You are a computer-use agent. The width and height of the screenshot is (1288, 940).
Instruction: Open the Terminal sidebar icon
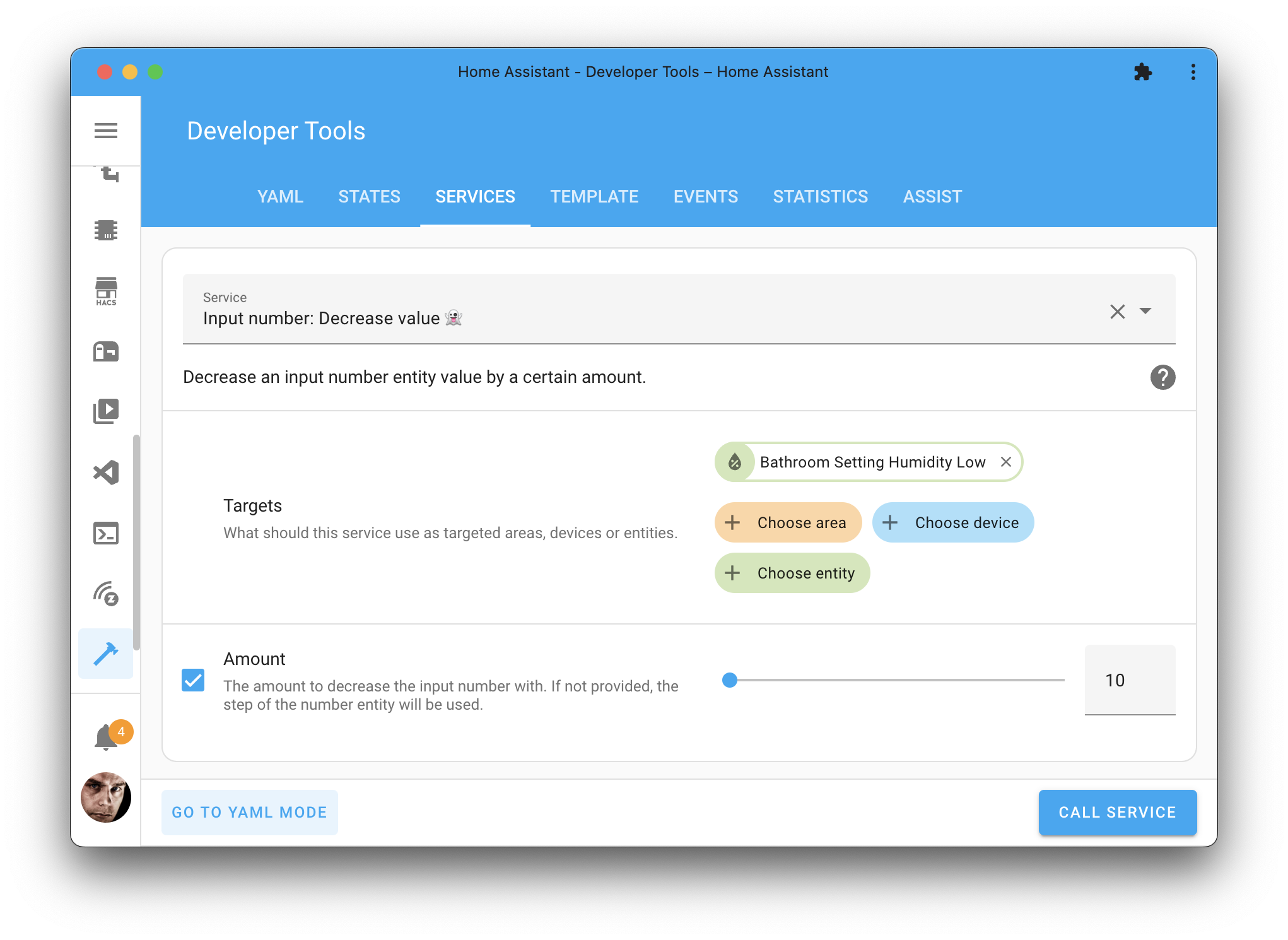click(106, 533)
